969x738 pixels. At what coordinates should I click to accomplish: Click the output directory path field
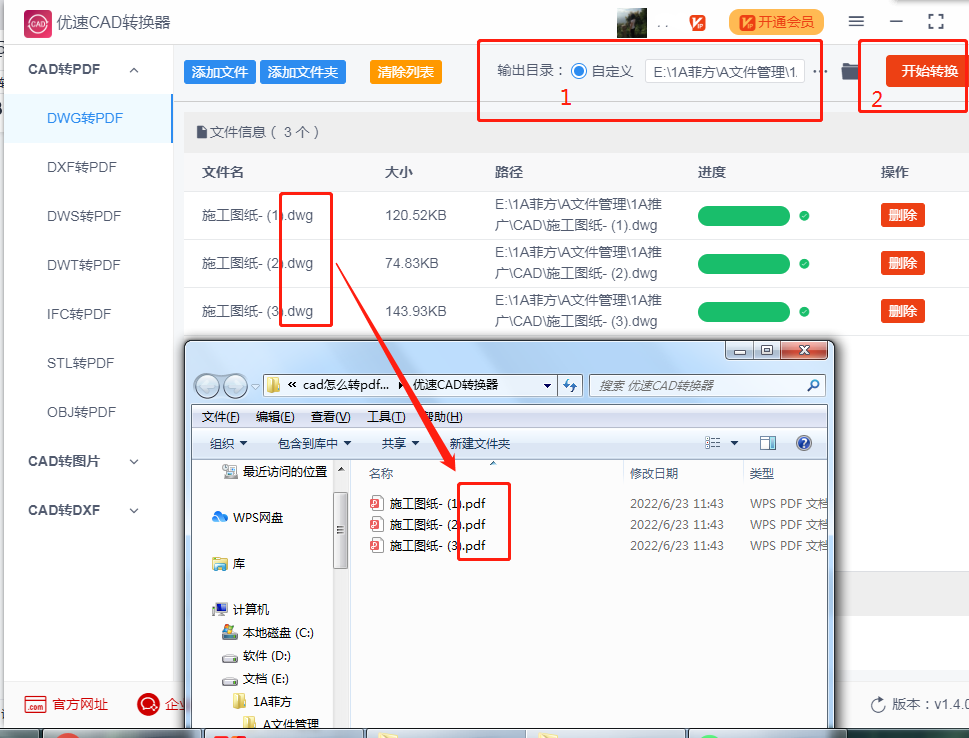tap(725, 72)
